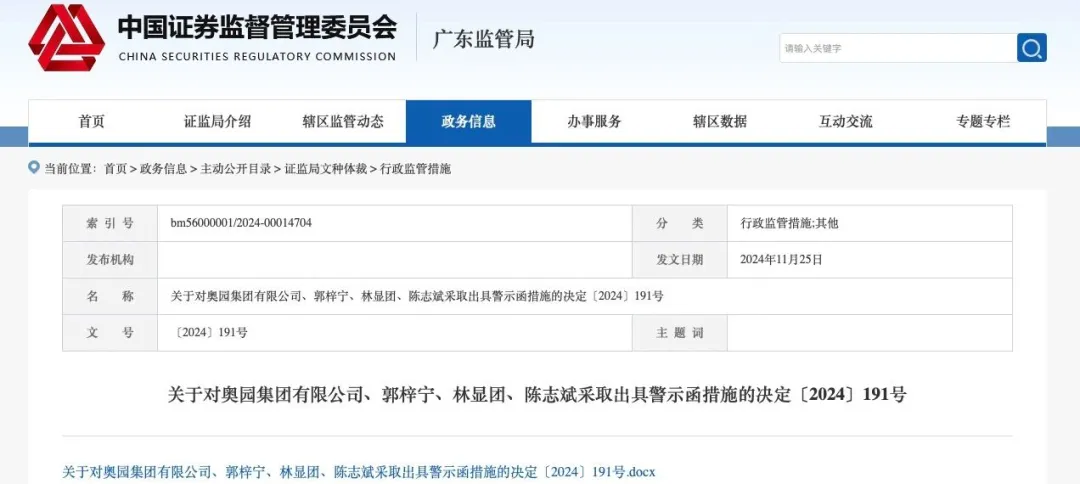Screen dimensions: 1080x484
Task: Open the 辖区监管动态 navigation tab
Action: pos(343,122)
